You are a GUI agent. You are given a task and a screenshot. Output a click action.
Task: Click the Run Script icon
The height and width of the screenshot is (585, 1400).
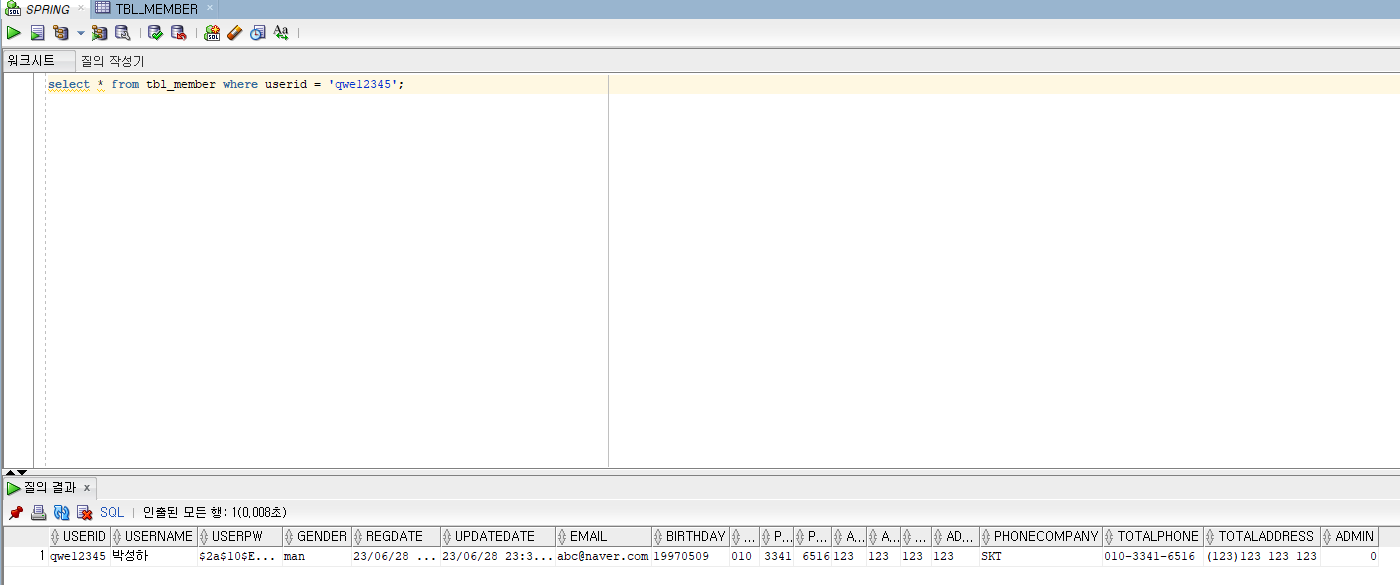[37, 33]
